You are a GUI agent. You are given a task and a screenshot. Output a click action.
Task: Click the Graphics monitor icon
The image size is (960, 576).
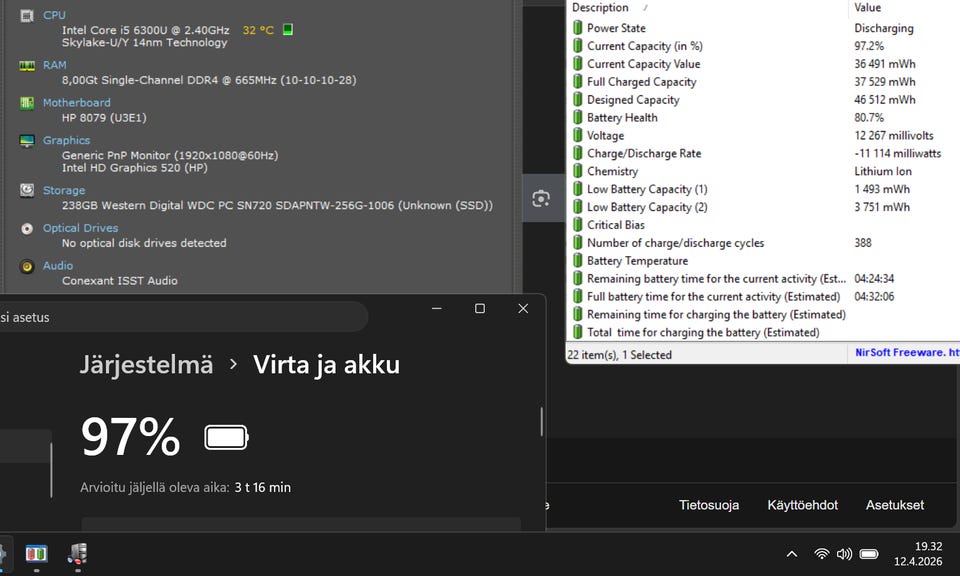click(27, 141)
